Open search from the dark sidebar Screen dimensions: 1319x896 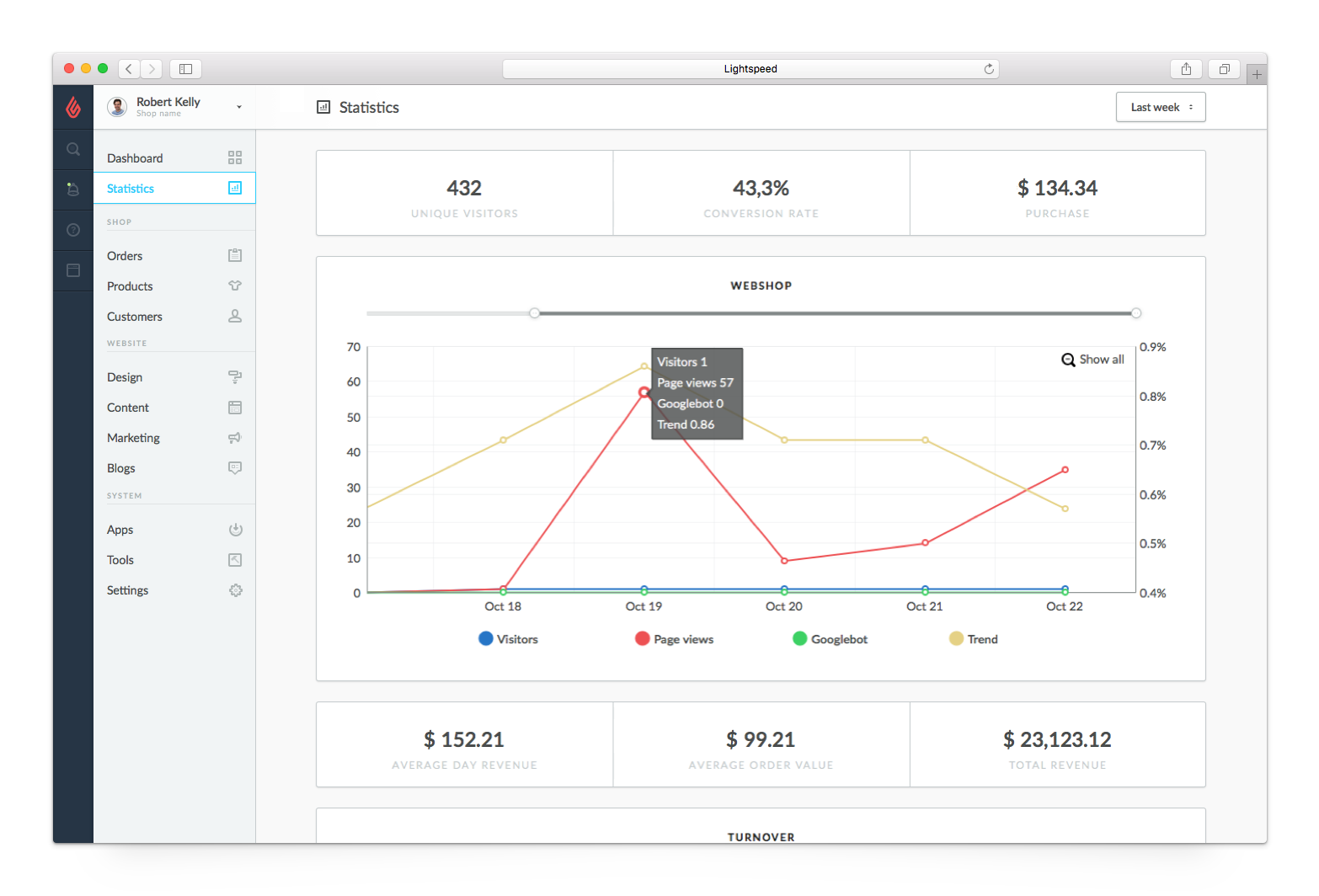click(73, 150)
